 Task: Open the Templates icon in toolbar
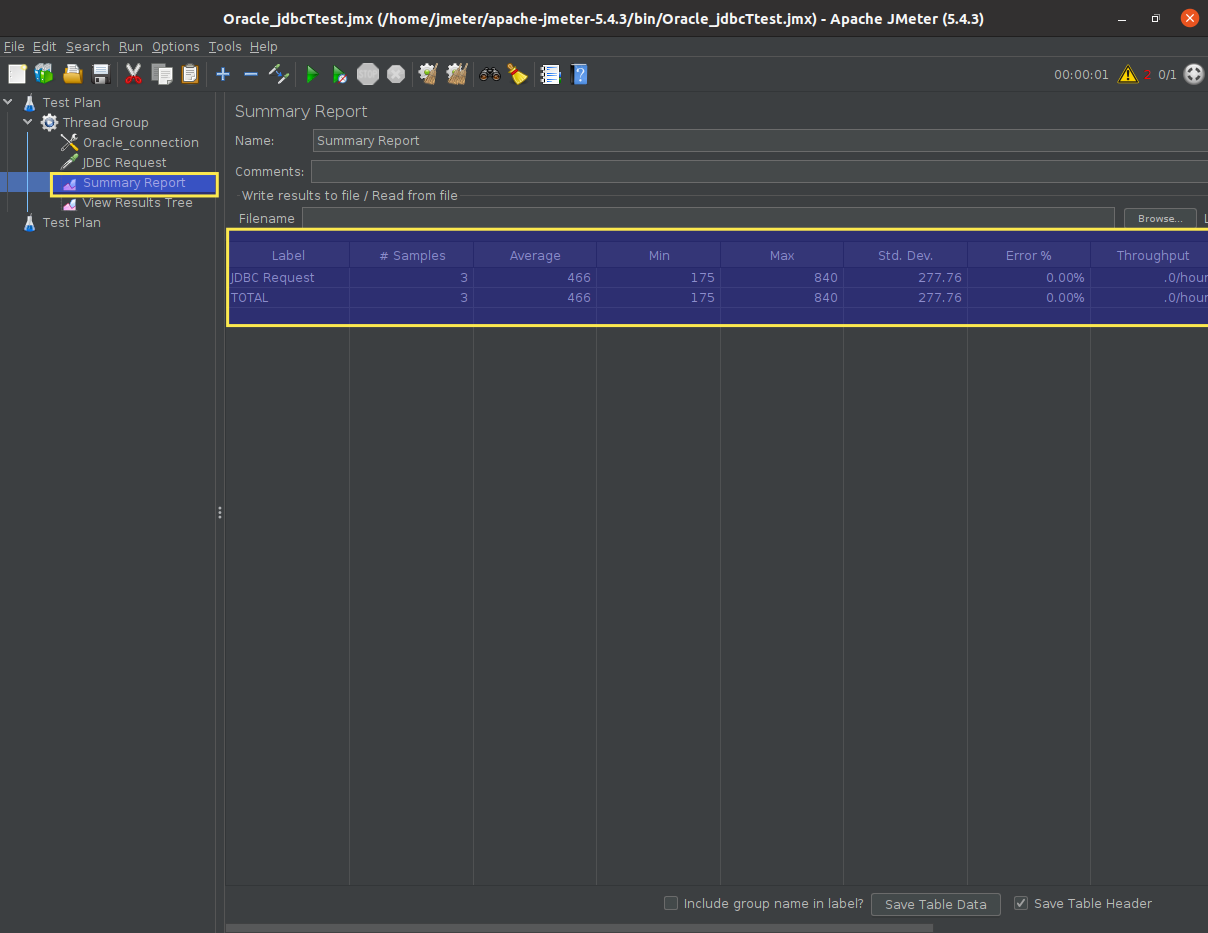click(44, 74)
